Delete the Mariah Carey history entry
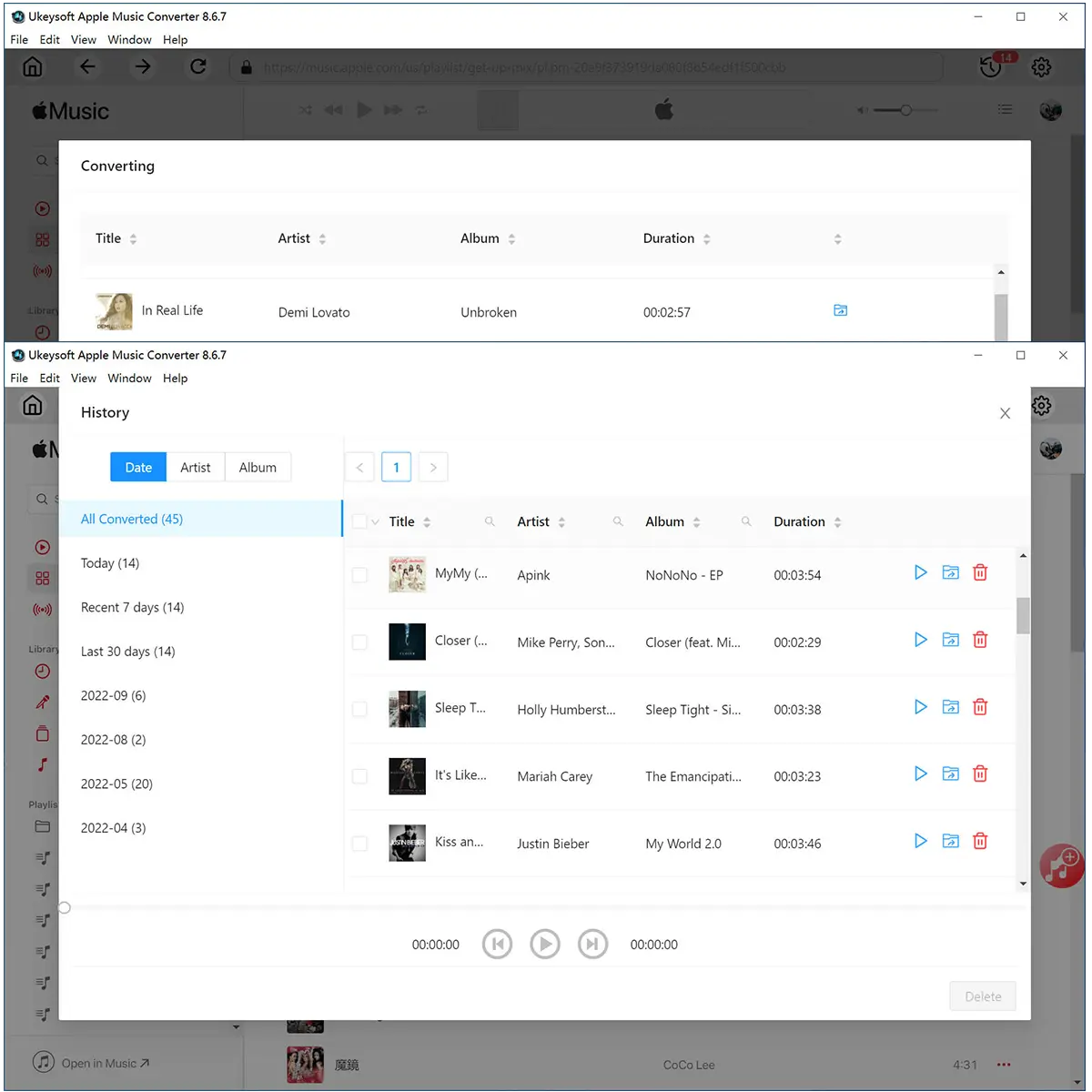The image size is (1092, 1092). (x=980, y=773)
